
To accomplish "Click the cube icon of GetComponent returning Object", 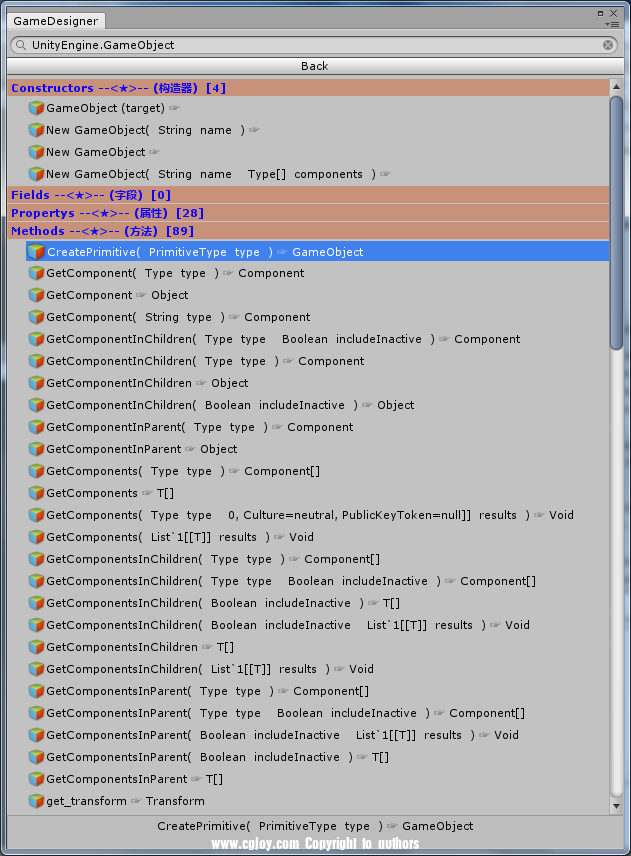I will click(36, 295).
